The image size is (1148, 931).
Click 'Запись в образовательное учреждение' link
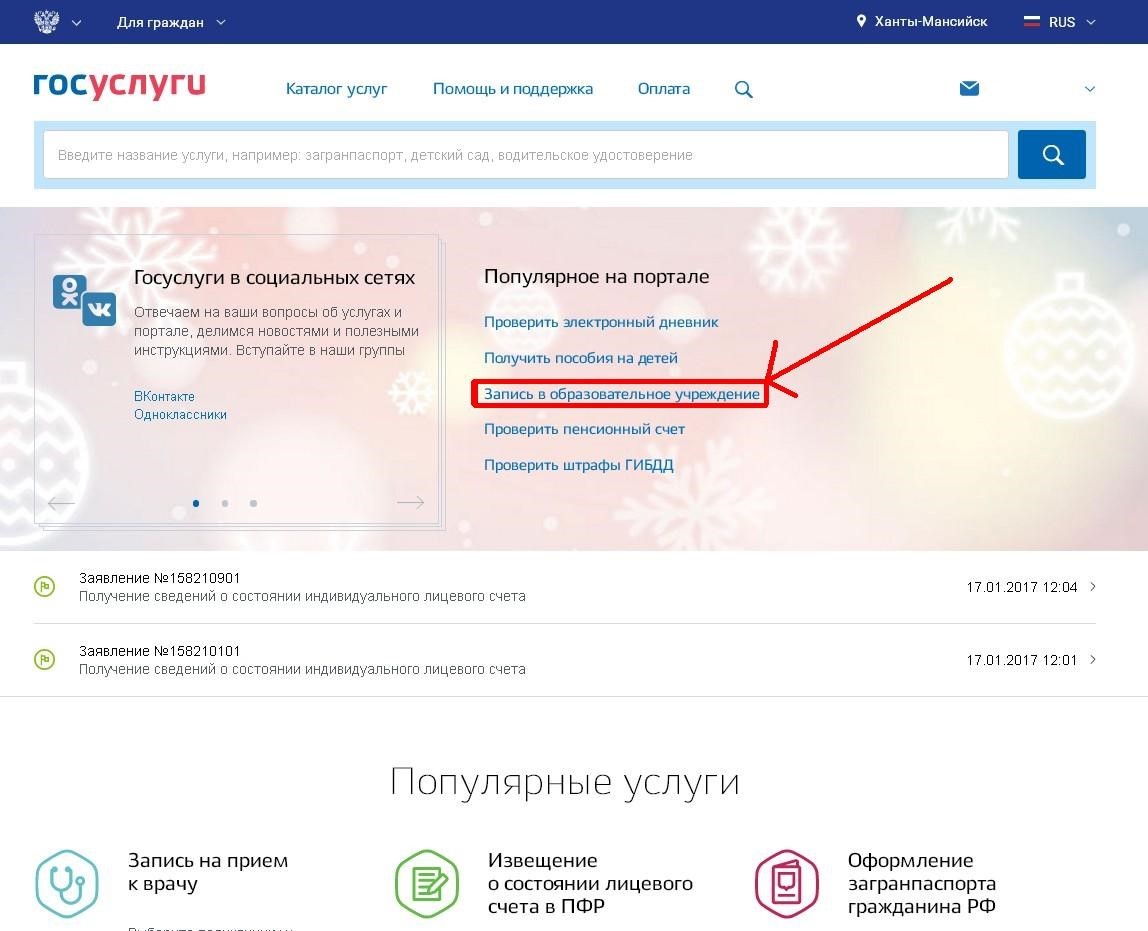621,394
